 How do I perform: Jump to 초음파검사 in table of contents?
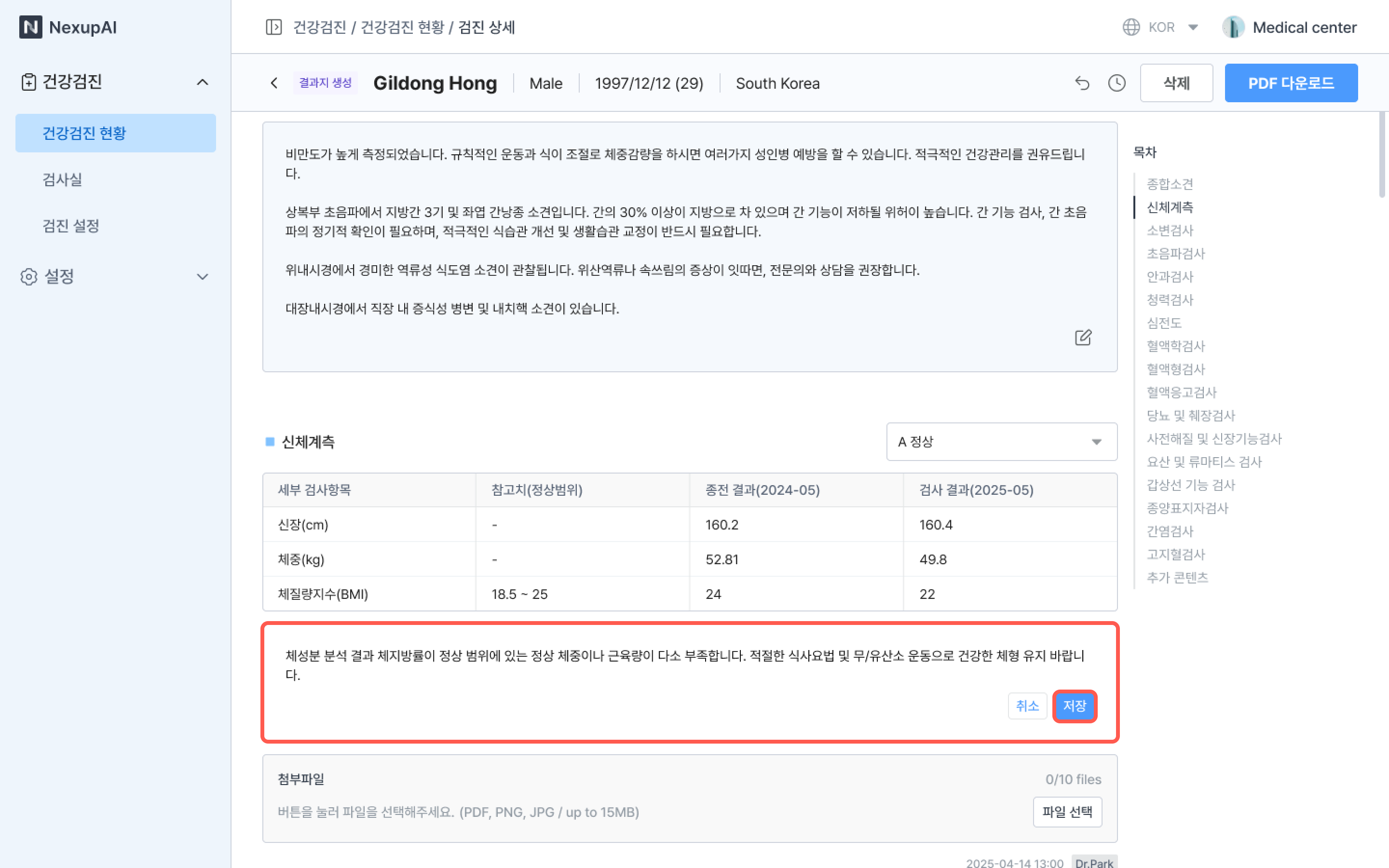[x=1175, y=253]
